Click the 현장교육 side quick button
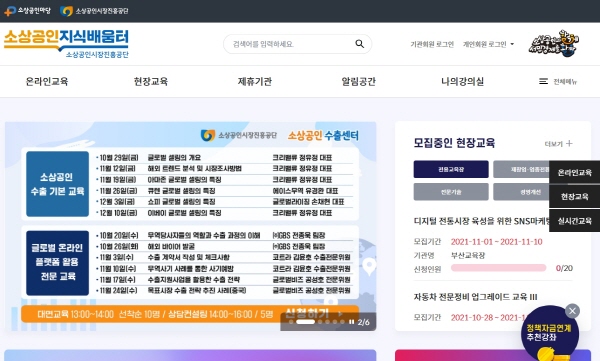The image size is (600, 361). [x=574, y=196]
